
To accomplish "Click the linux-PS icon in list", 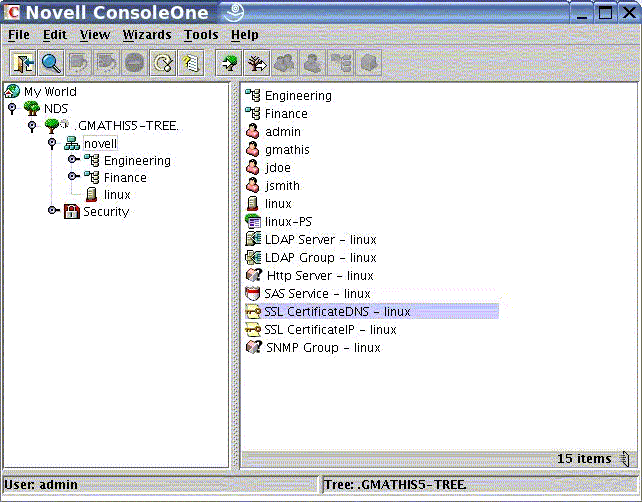I will [253, 222].
